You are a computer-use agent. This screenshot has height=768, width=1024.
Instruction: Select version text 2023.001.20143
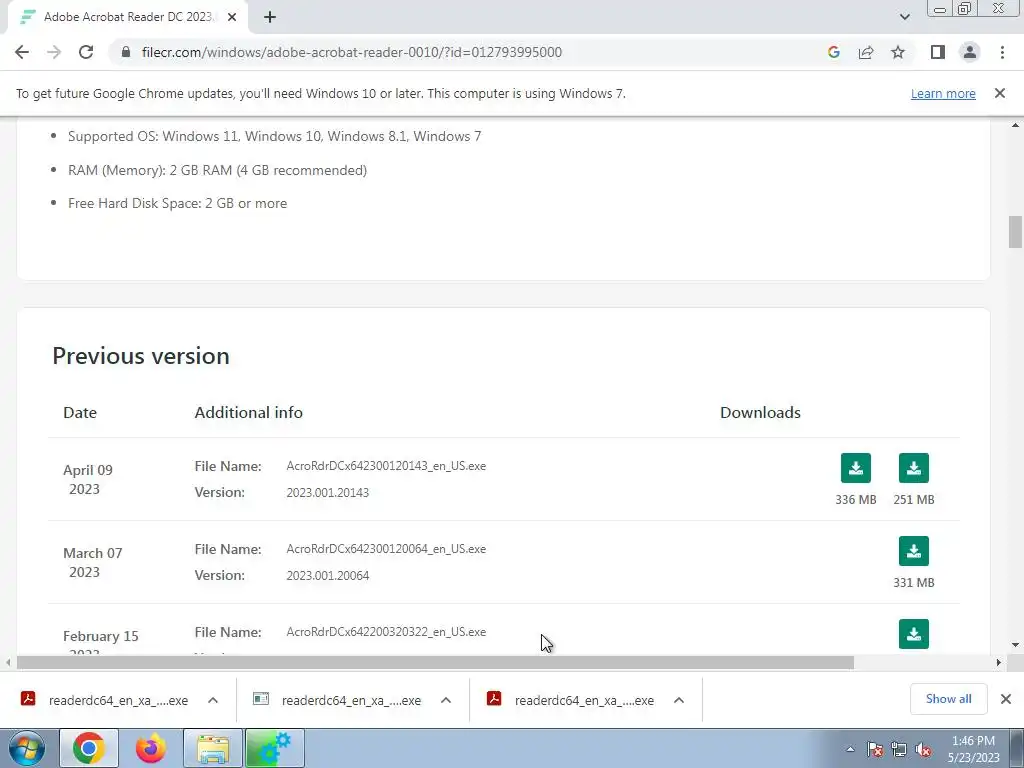pos(327,492)
